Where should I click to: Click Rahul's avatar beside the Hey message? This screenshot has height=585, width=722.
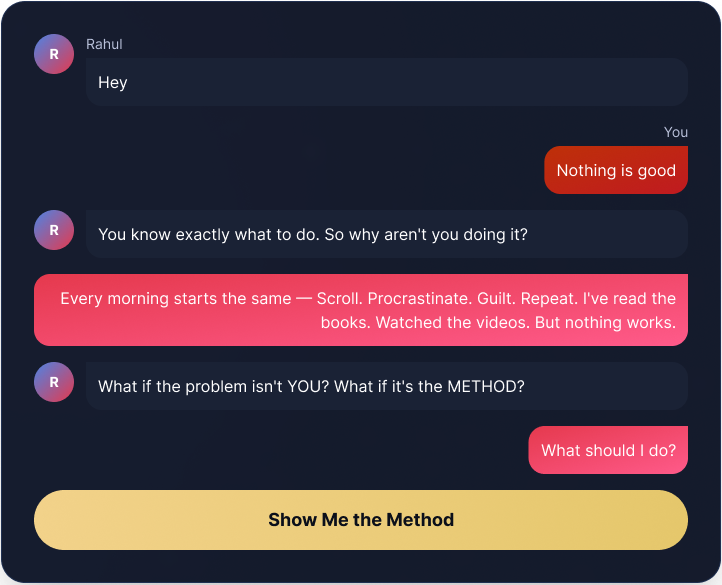point(54,54)
